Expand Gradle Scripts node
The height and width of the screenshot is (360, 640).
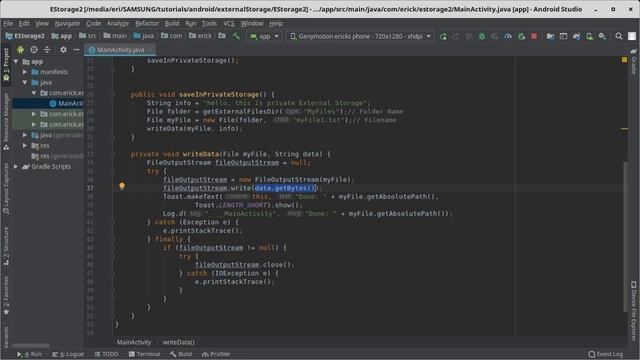[16, 167]
